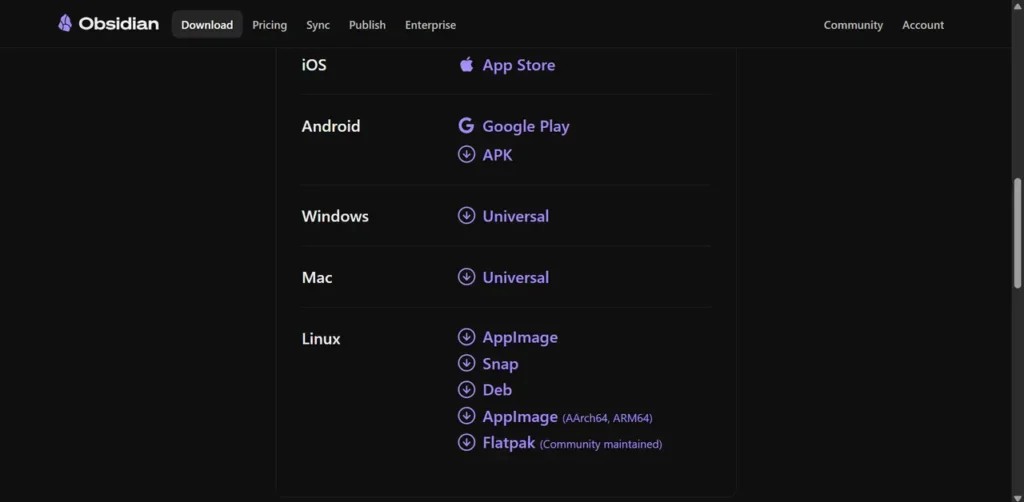Open the Enterprise nav link
This screenshot has height=502, width=1024.
(x=430, y=25)
